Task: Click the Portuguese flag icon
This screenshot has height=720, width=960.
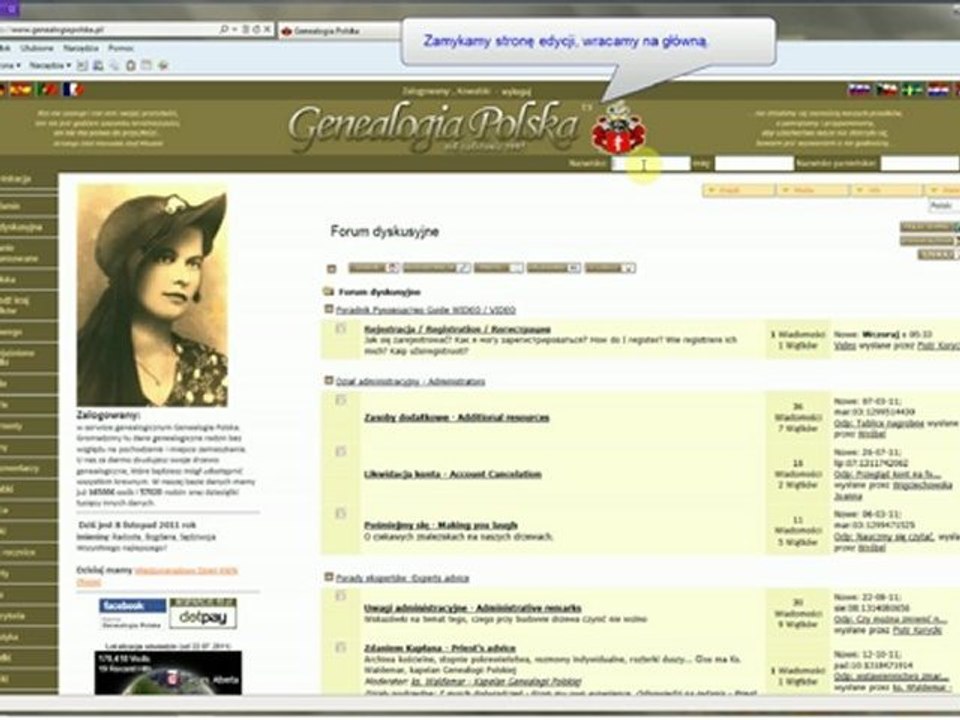Action: [x=47, y=89]
